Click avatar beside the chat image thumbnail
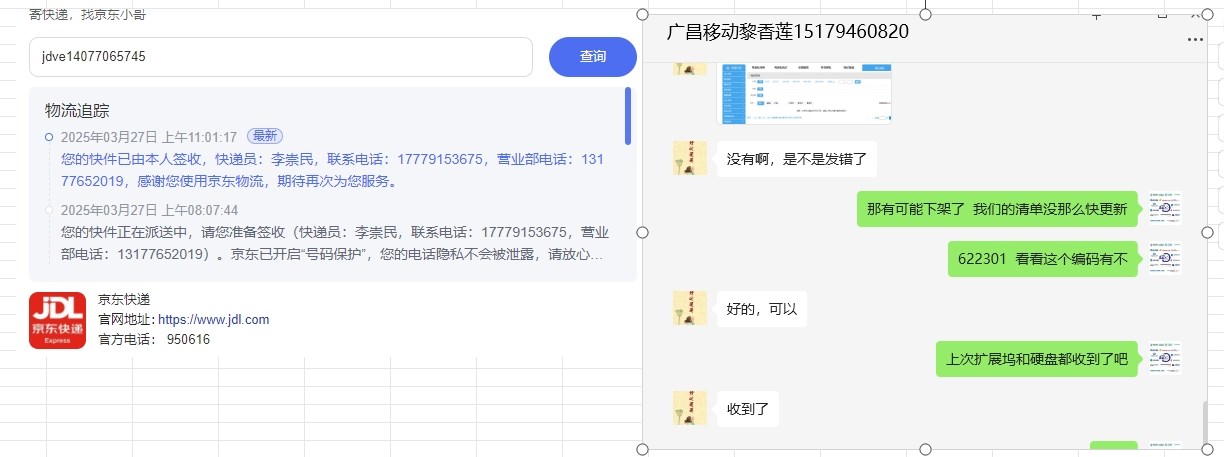 (x=690, y=69)
